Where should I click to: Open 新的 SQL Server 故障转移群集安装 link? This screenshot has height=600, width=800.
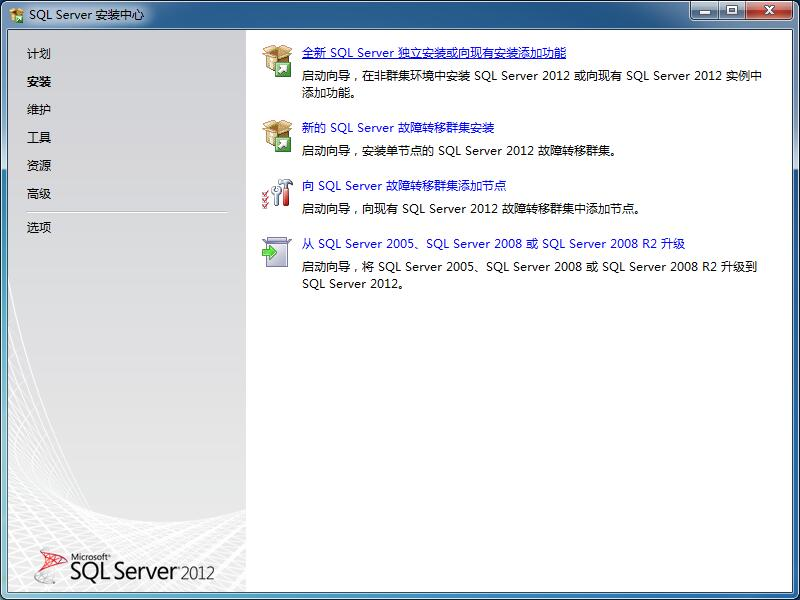click(x=398, y=128)
